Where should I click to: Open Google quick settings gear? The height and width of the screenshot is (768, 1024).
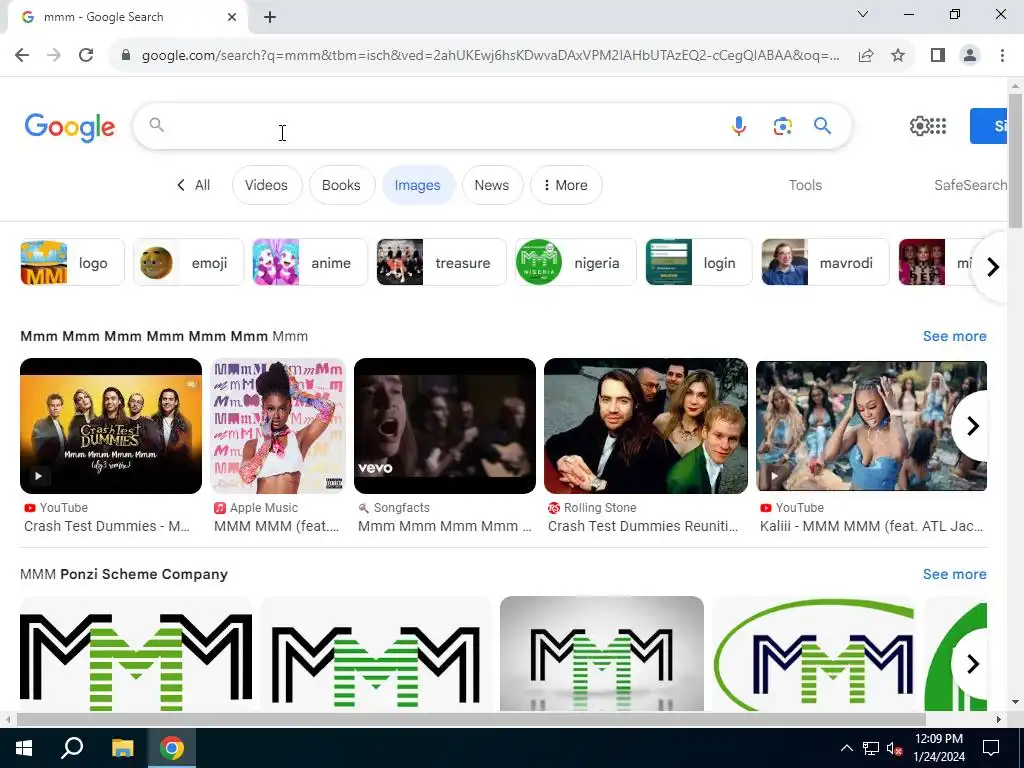(x=918, y=126)
